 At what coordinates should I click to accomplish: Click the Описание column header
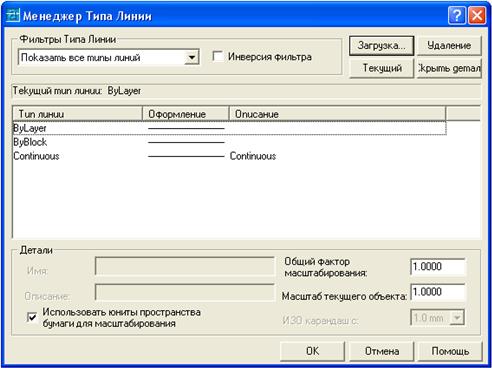point(337,114)
